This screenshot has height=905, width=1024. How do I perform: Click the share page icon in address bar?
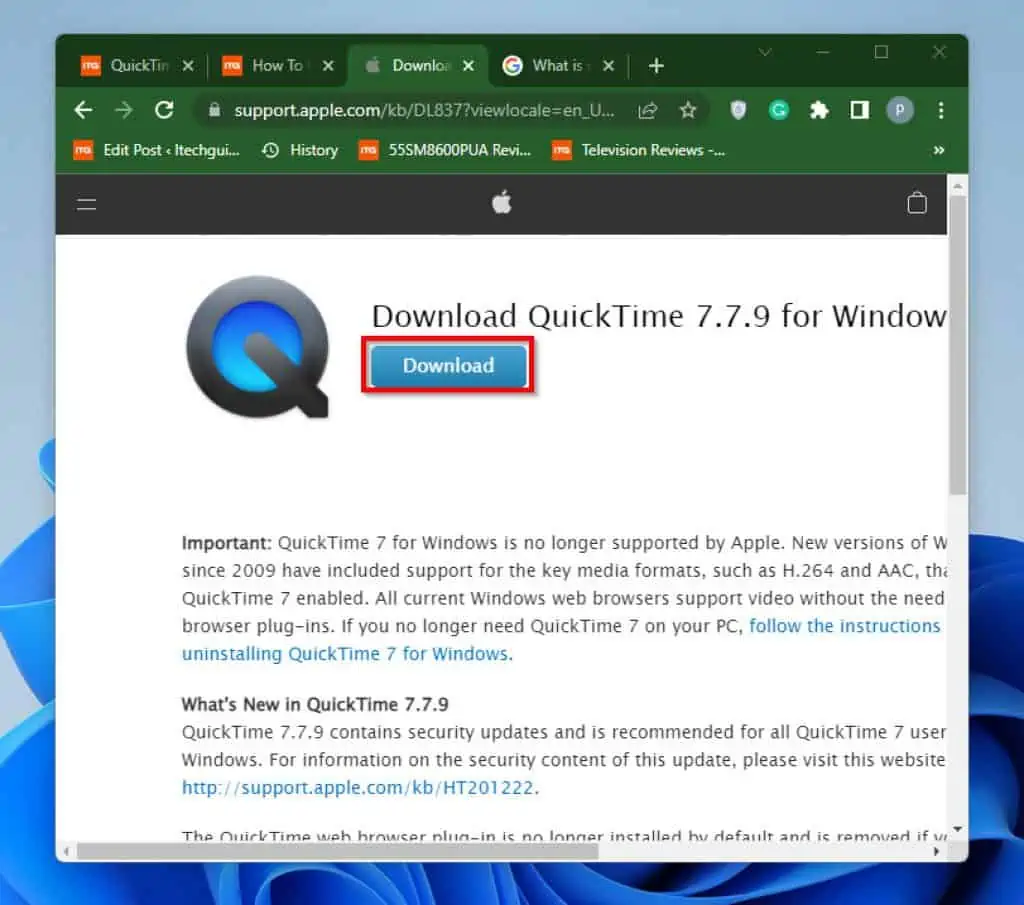647,110
